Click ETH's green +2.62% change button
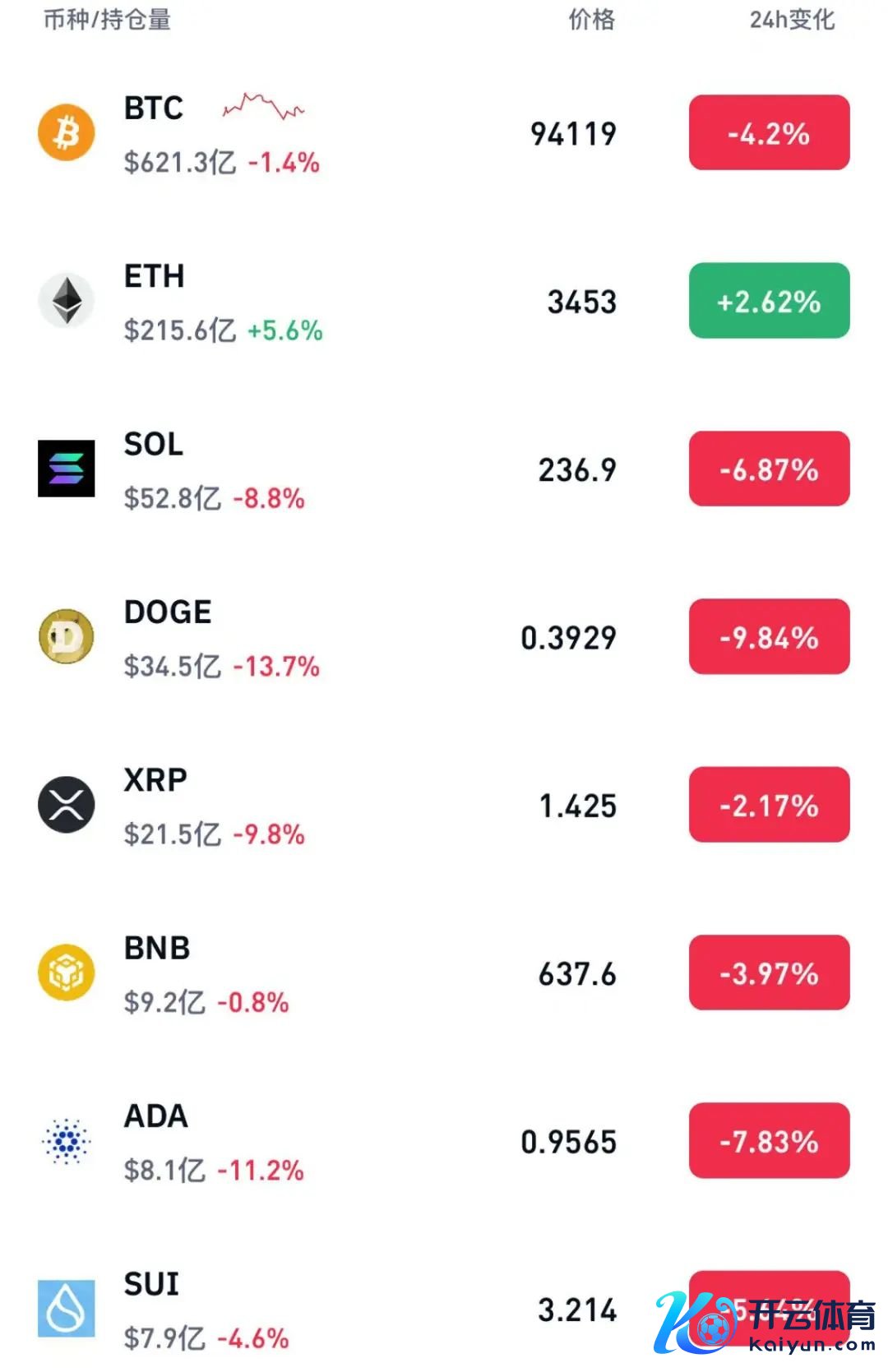 pos(769,301)
